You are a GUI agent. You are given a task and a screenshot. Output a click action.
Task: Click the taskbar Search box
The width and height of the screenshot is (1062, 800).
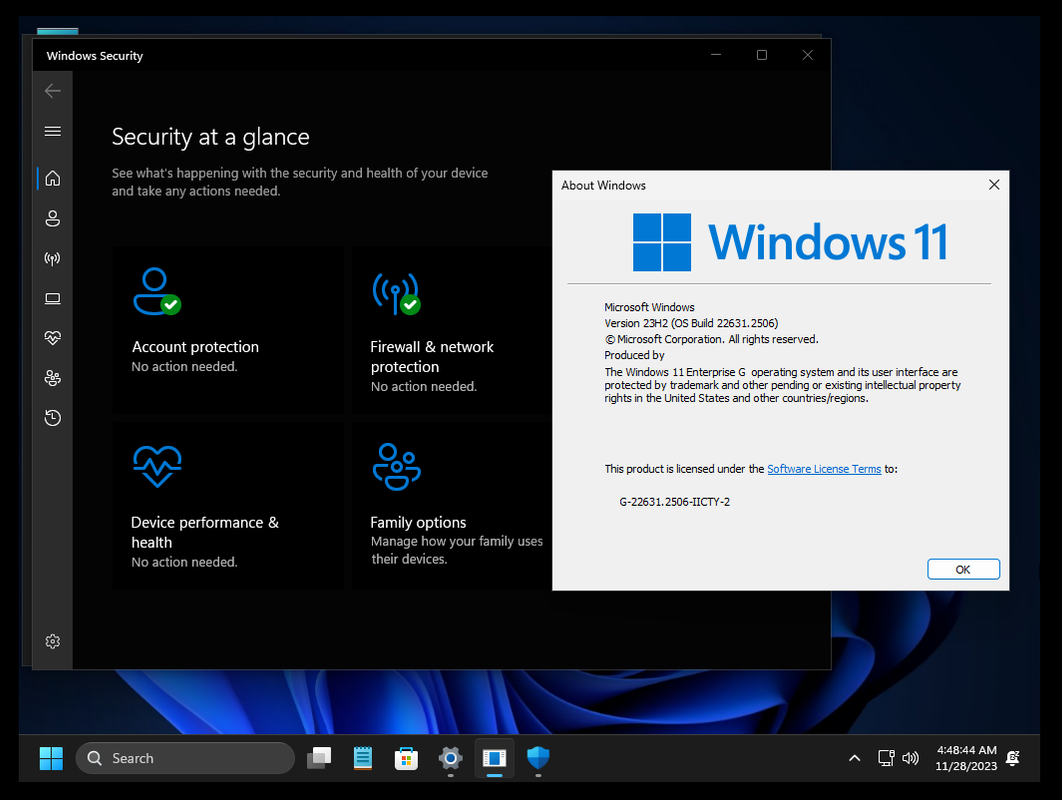point(185,758)
